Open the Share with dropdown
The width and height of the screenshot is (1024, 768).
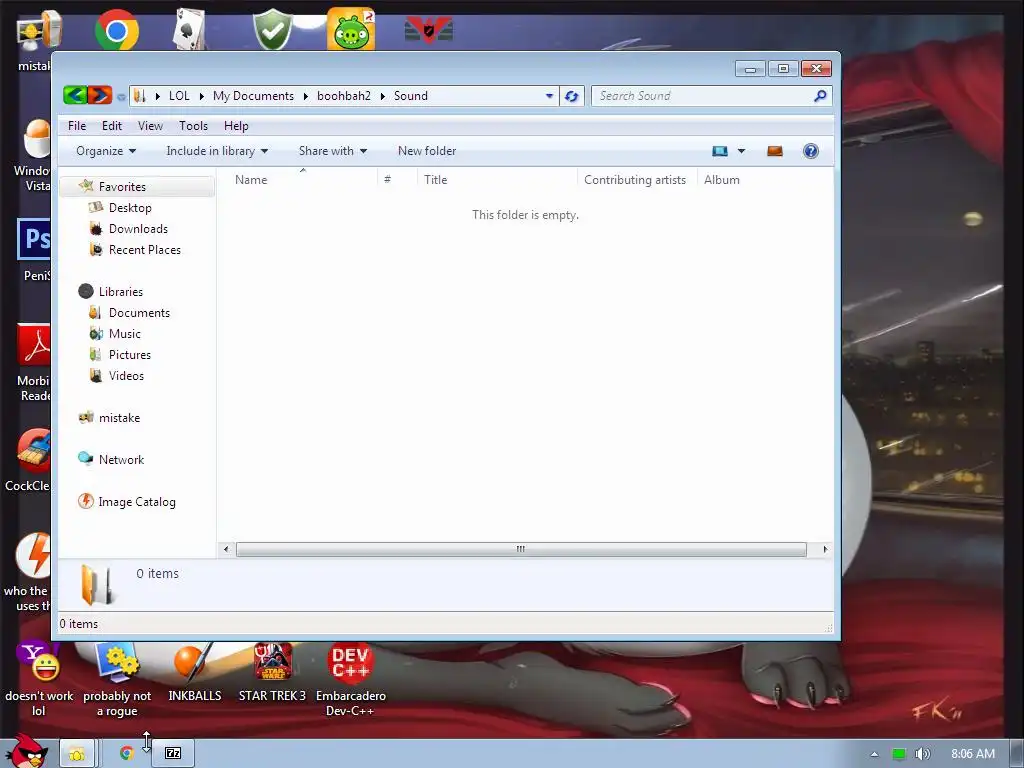(332, 151)
